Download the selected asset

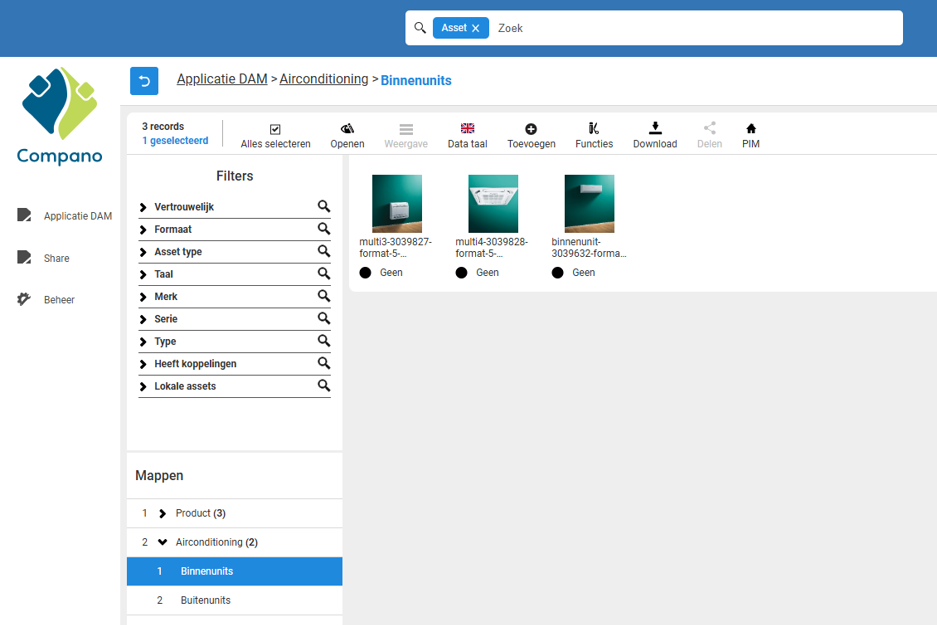coord(655,128)
